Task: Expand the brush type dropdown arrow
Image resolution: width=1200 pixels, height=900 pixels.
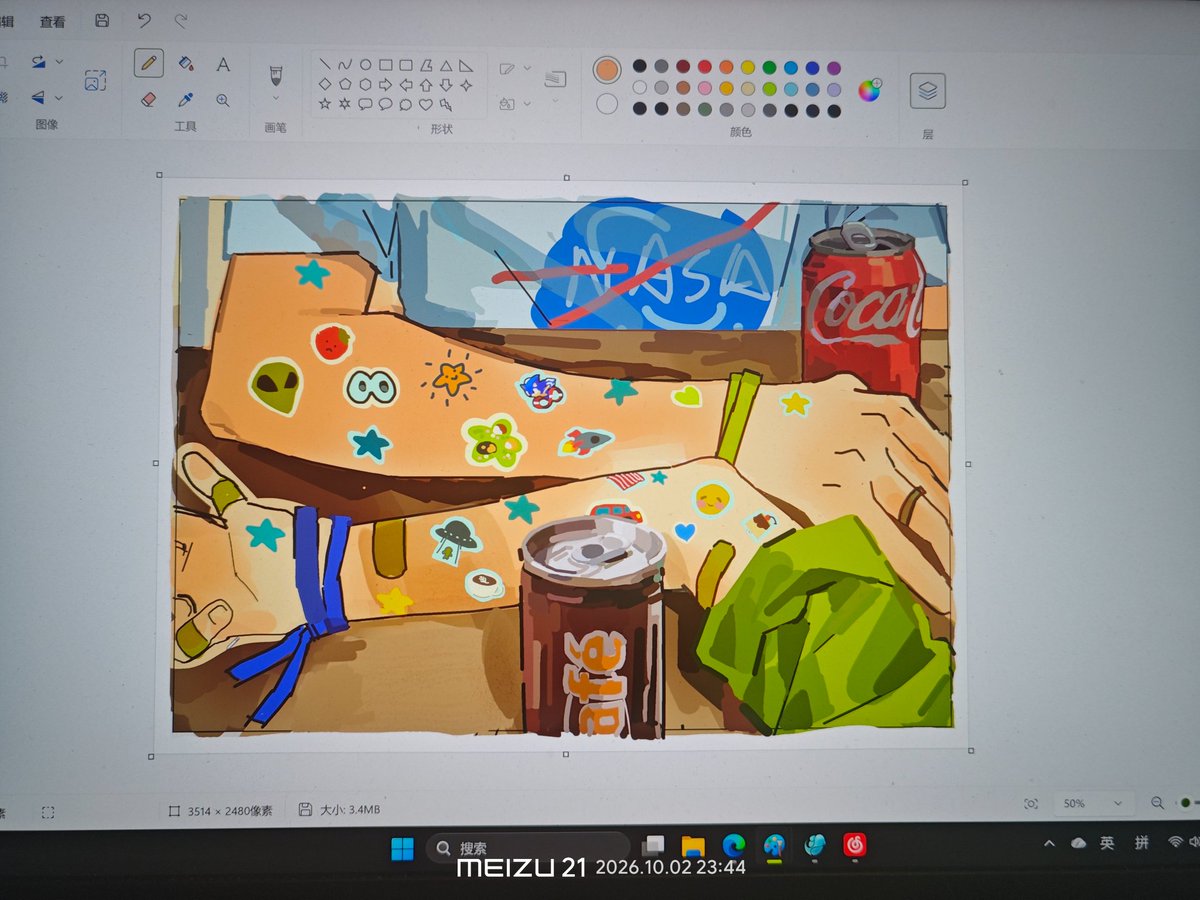Action: [276, 98]
